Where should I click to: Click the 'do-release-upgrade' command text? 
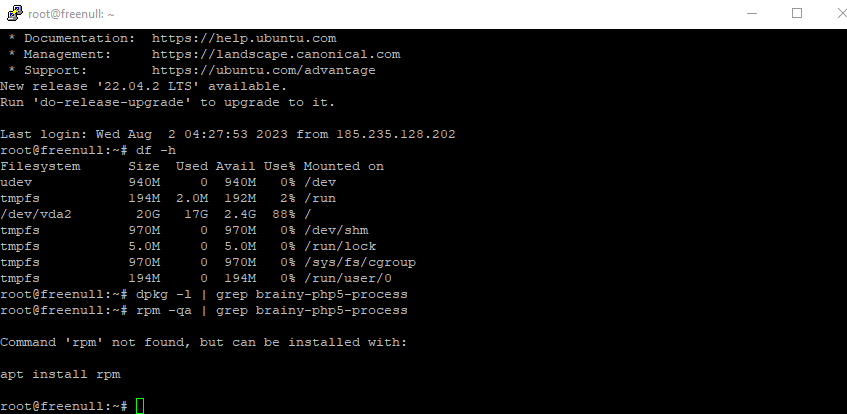click(112, 102)
